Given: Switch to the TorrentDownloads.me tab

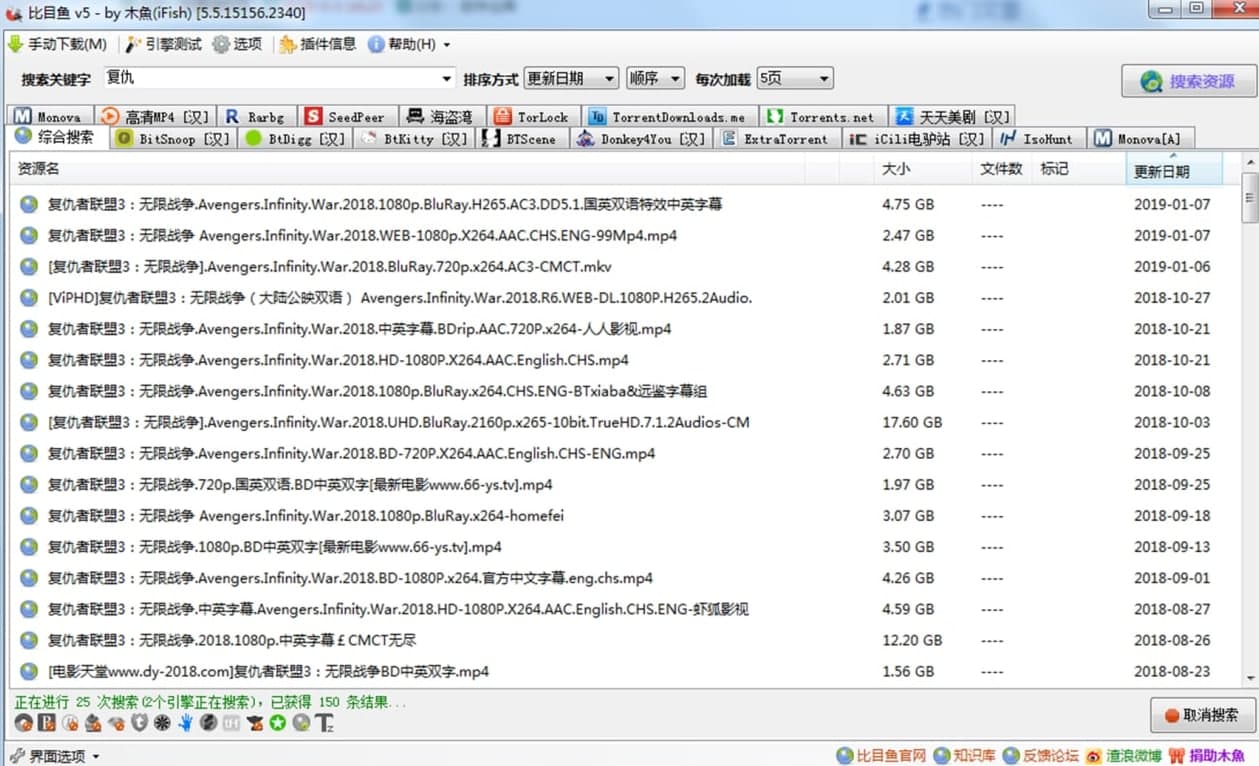Looking at the screenshot, I should tap(669, 116).
